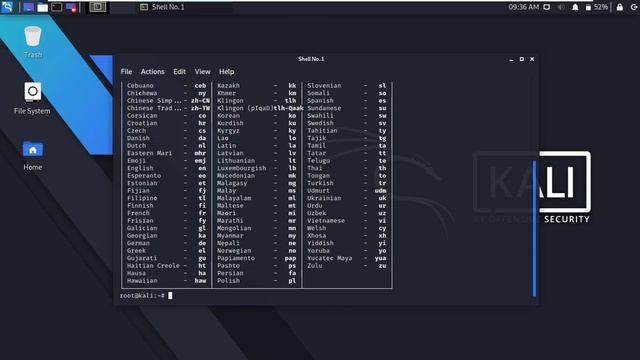Screen dimensions: 640x360
Task: Click the battery 52% indicator
Action: pyautogui.click(x=597, y=7)
